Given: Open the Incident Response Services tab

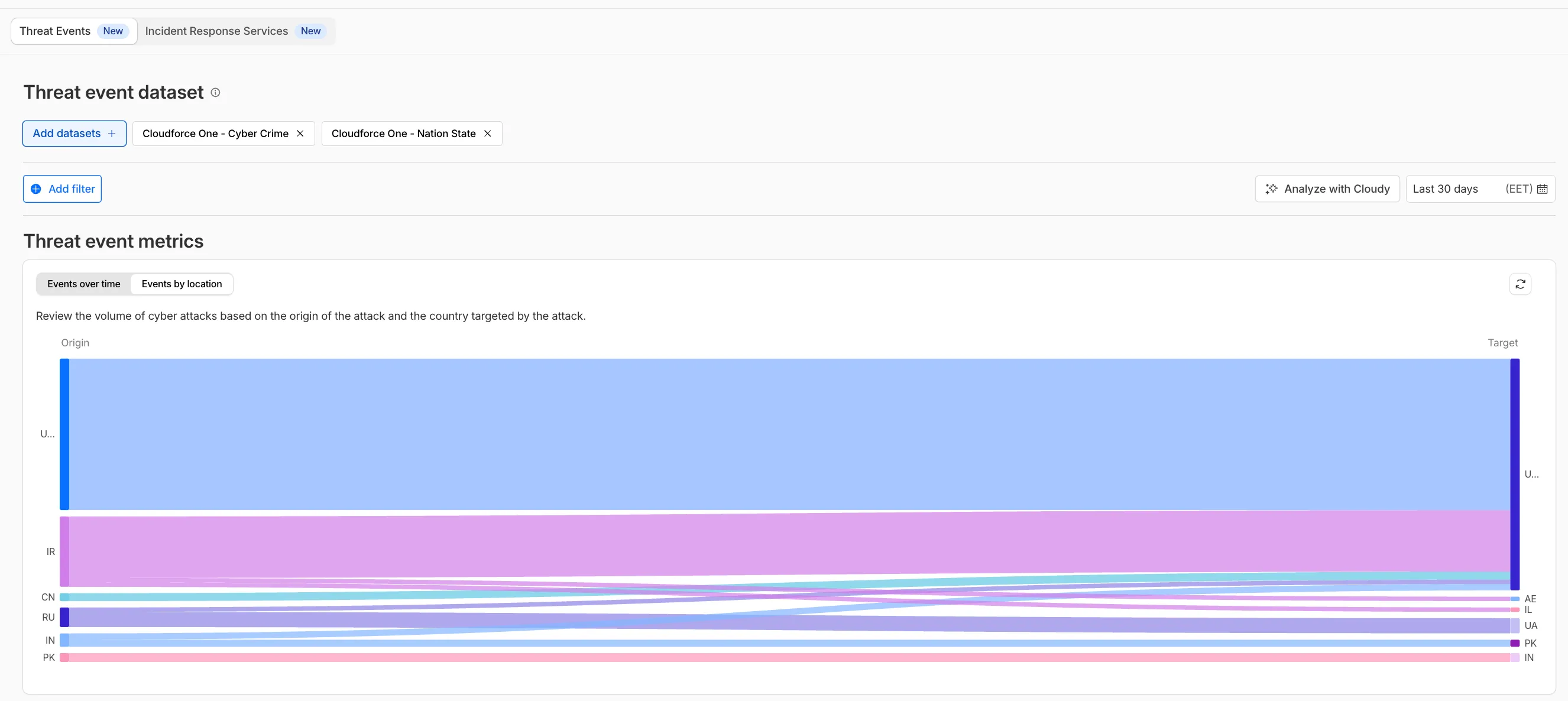Looking at the screenshot, I should pyautogui.click(x=216, y=30).
